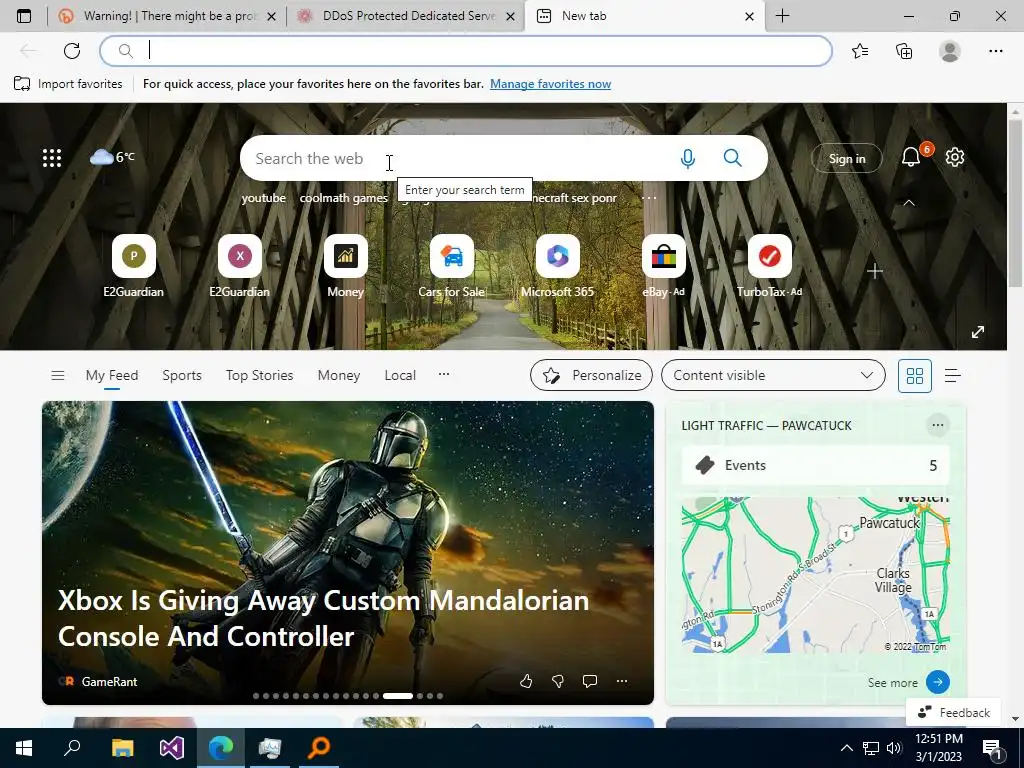Open the Favorites star icon in toolbar

860,51
